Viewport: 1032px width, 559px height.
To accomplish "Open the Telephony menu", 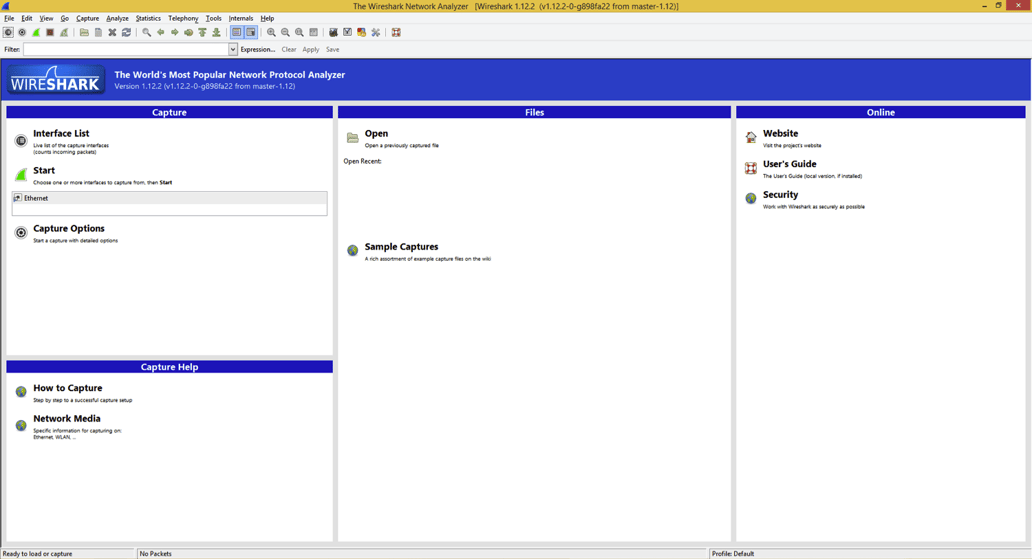I will (x=183, y=18).
